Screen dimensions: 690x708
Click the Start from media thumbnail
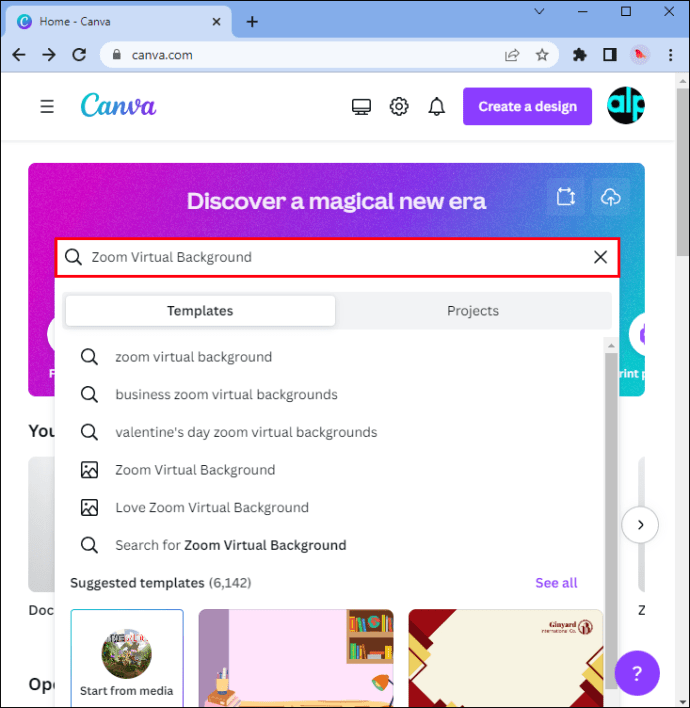(127, 658)
